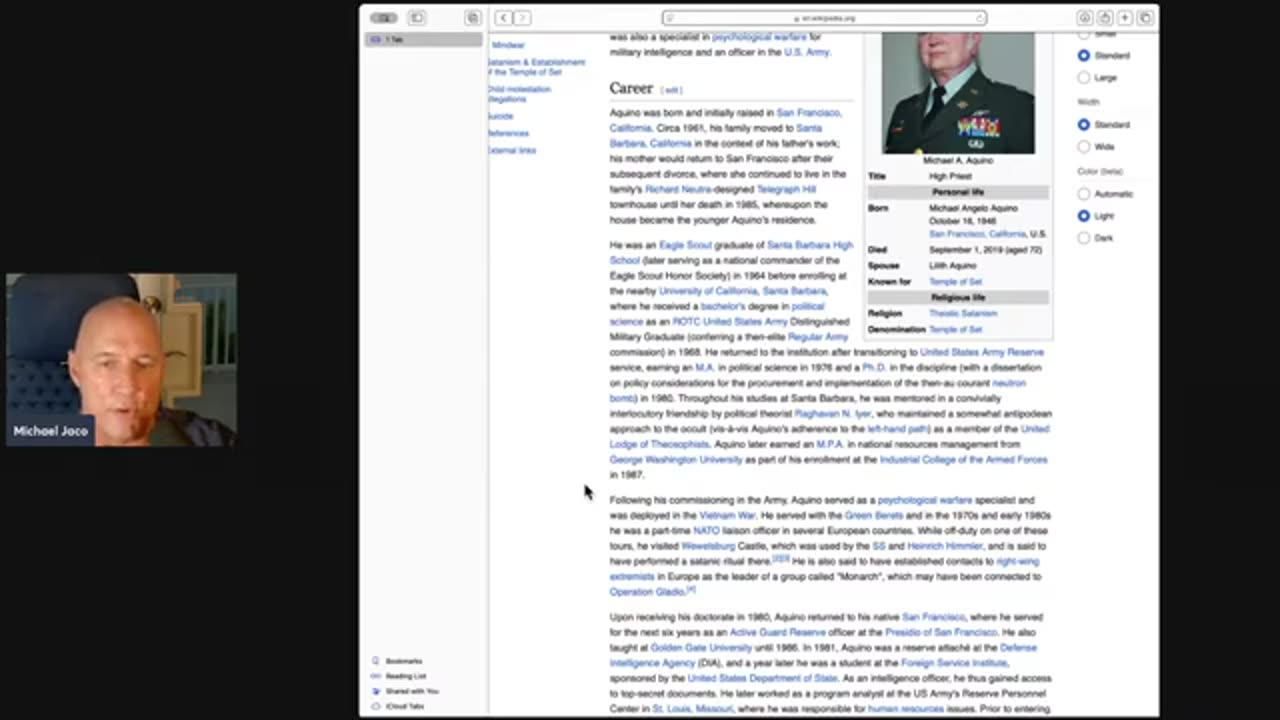Jump to Satanism & Establishment contents entry

(x=536, y=67)
